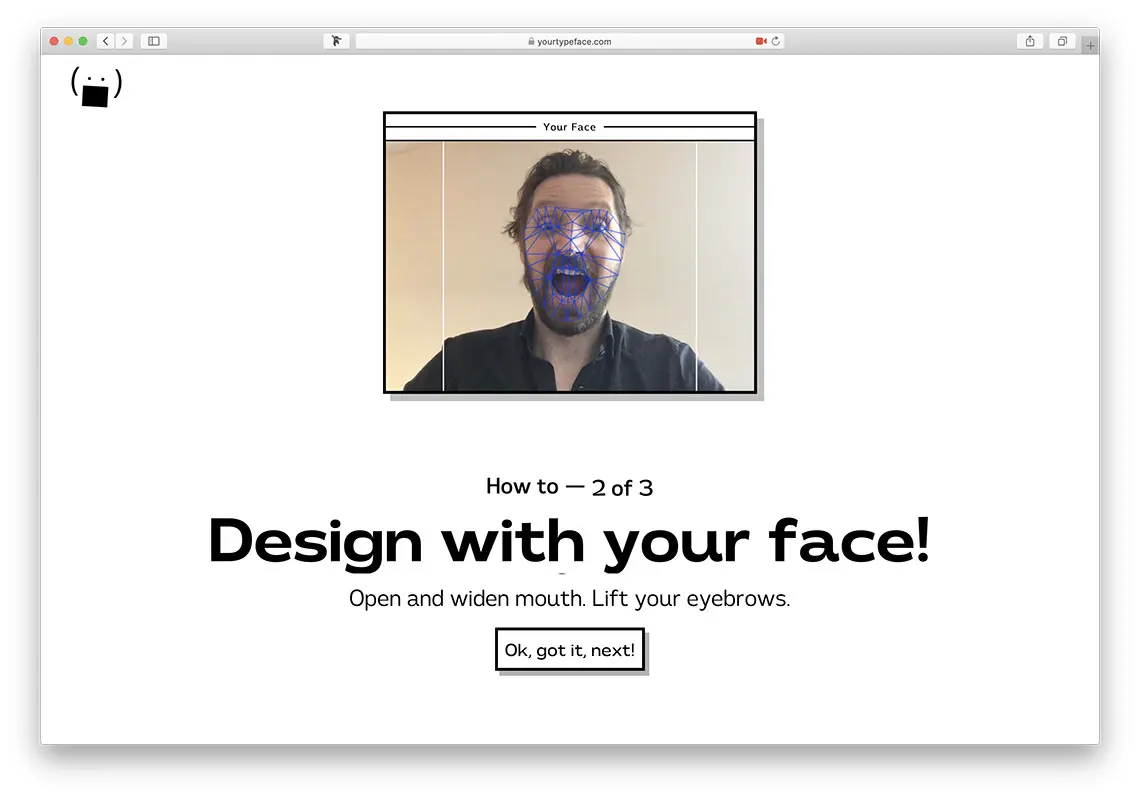Screen dimensions: 1140x798
Task: Click the Safari back arrow
Action: [106, 41]
